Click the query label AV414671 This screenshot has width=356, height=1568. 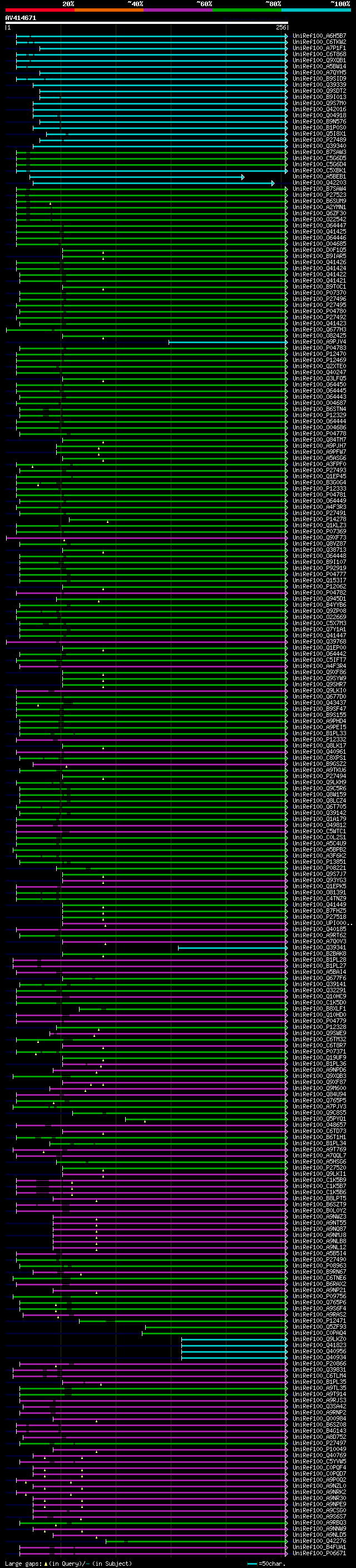pos(21,18)
